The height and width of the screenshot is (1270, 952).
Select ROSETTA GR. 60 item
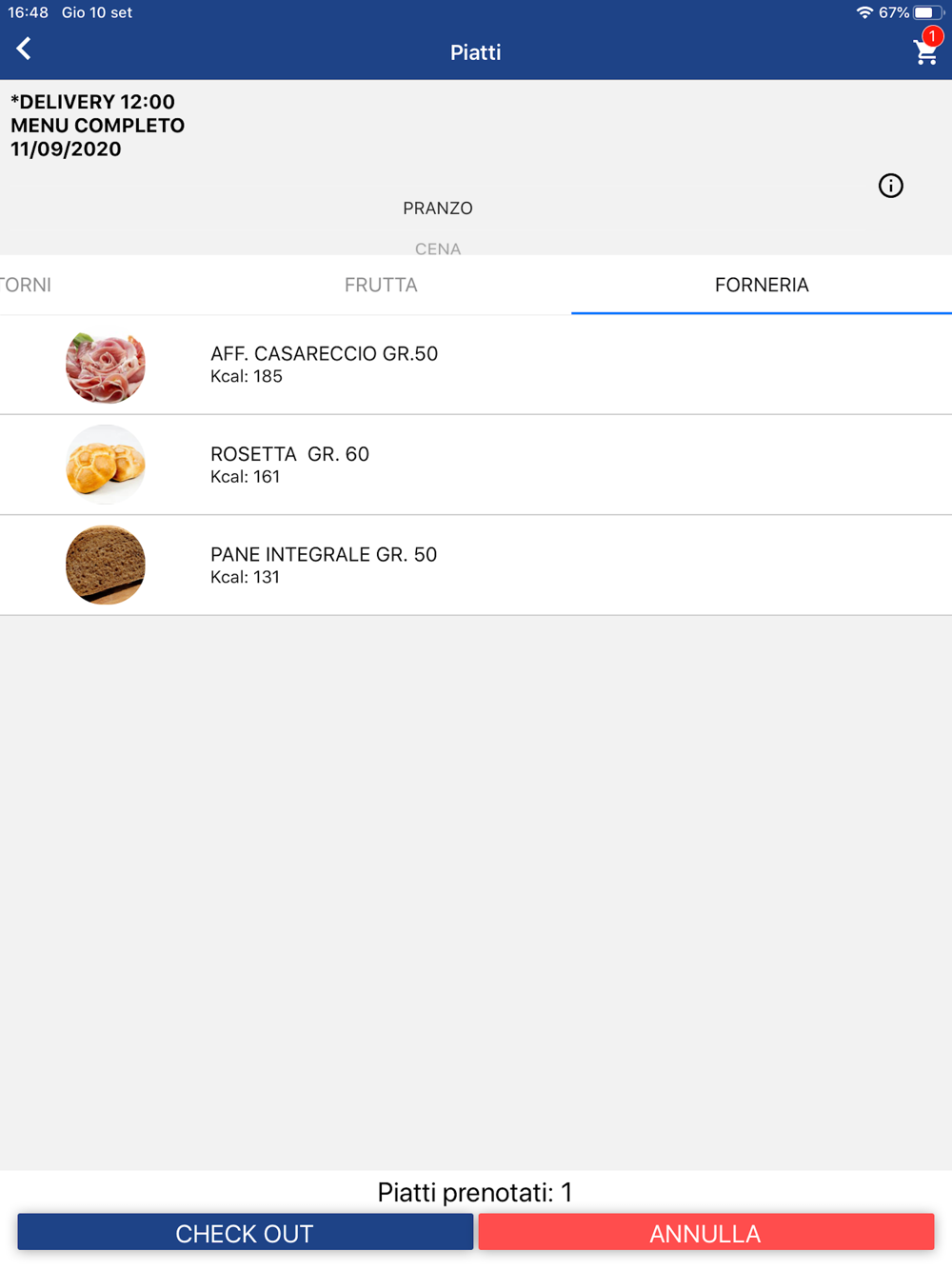click(x=476, y=465)
